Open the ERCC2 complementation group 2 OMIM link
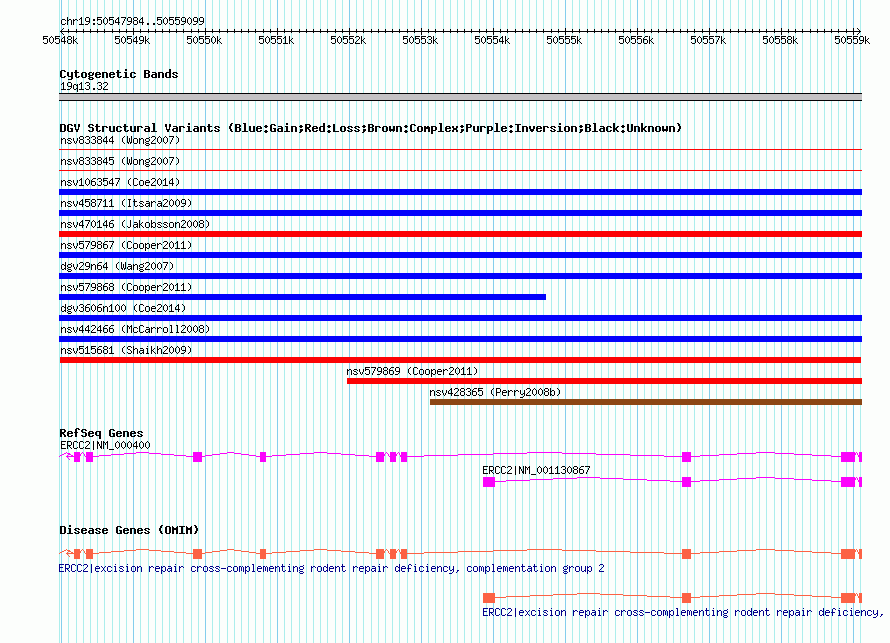890x643 pixels. click(331, 568)
